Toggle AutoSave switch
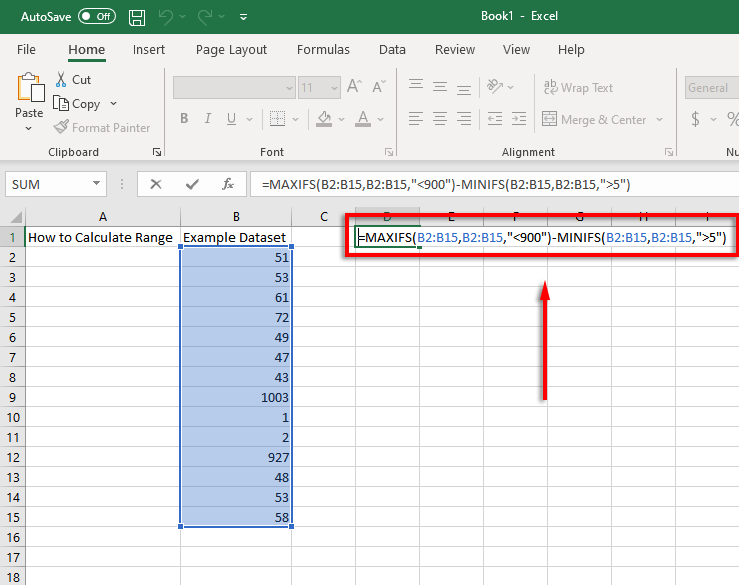This screenshot has width=739, height=585. (x=96, y=17)
